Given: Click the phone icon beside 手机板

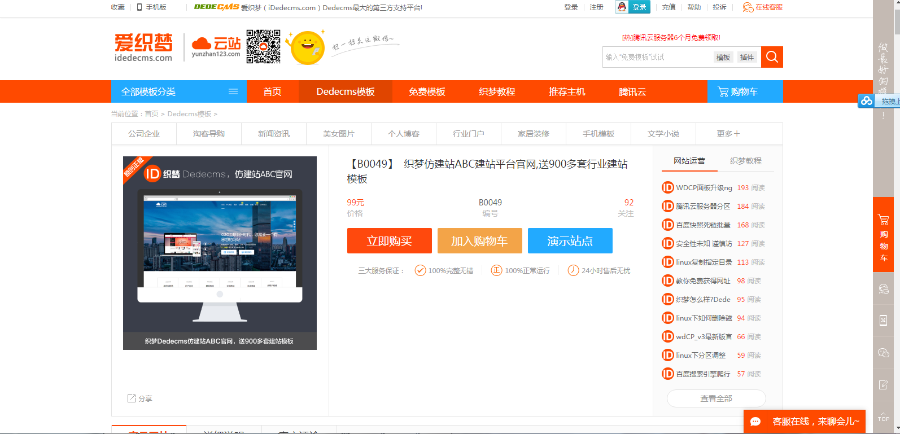Looking at the screenshot, I should coord(139,7).
